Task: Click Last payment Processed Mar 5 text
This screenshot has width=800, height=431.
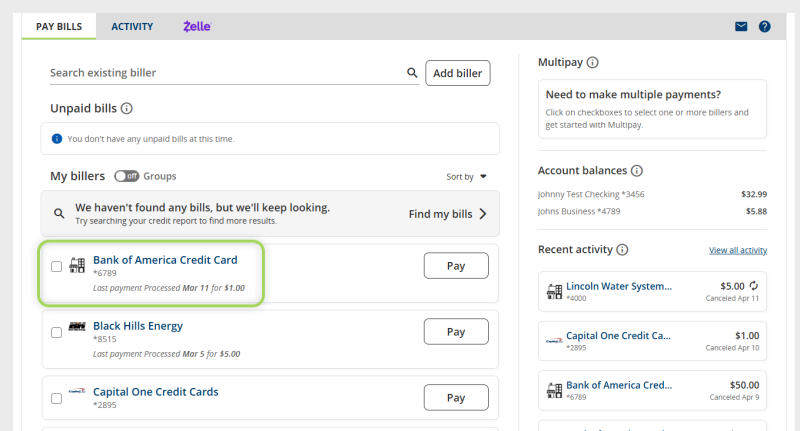Action: [x=166, y=354]
